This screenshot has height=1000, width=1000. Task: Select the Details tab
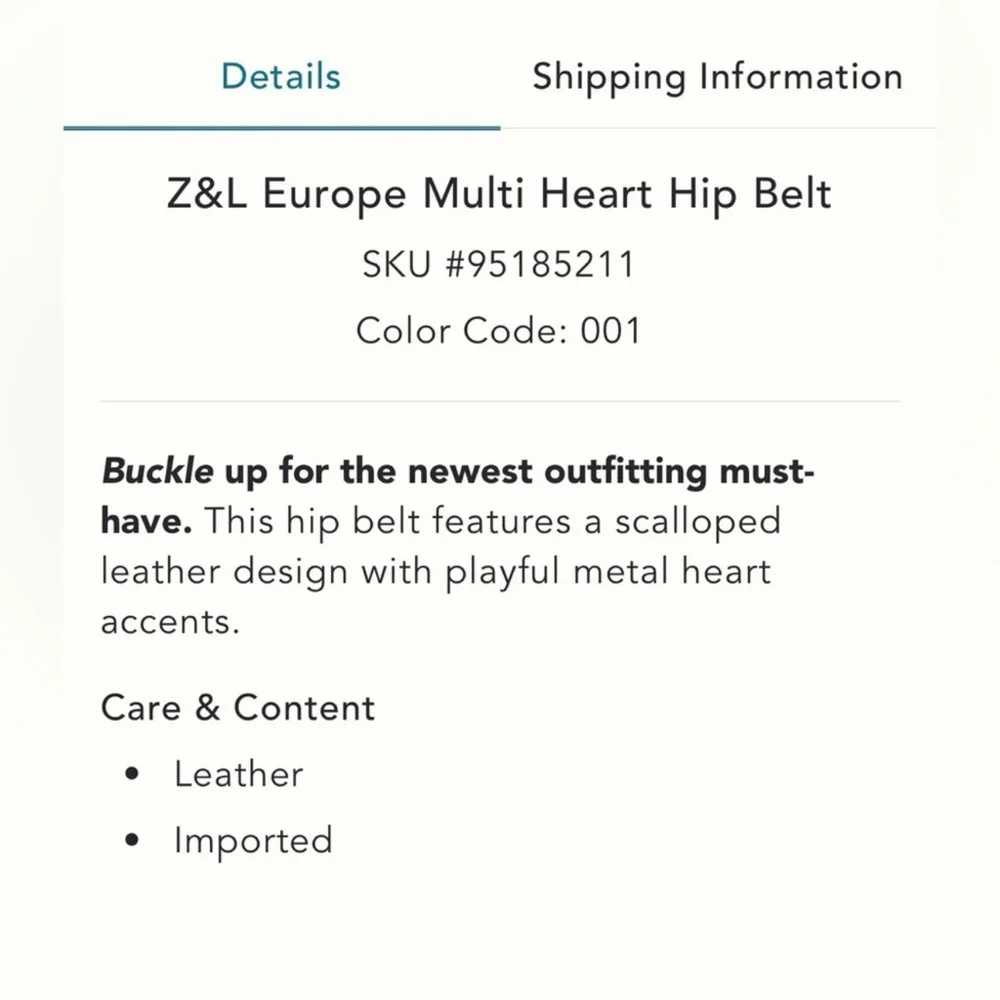point(281,77)
